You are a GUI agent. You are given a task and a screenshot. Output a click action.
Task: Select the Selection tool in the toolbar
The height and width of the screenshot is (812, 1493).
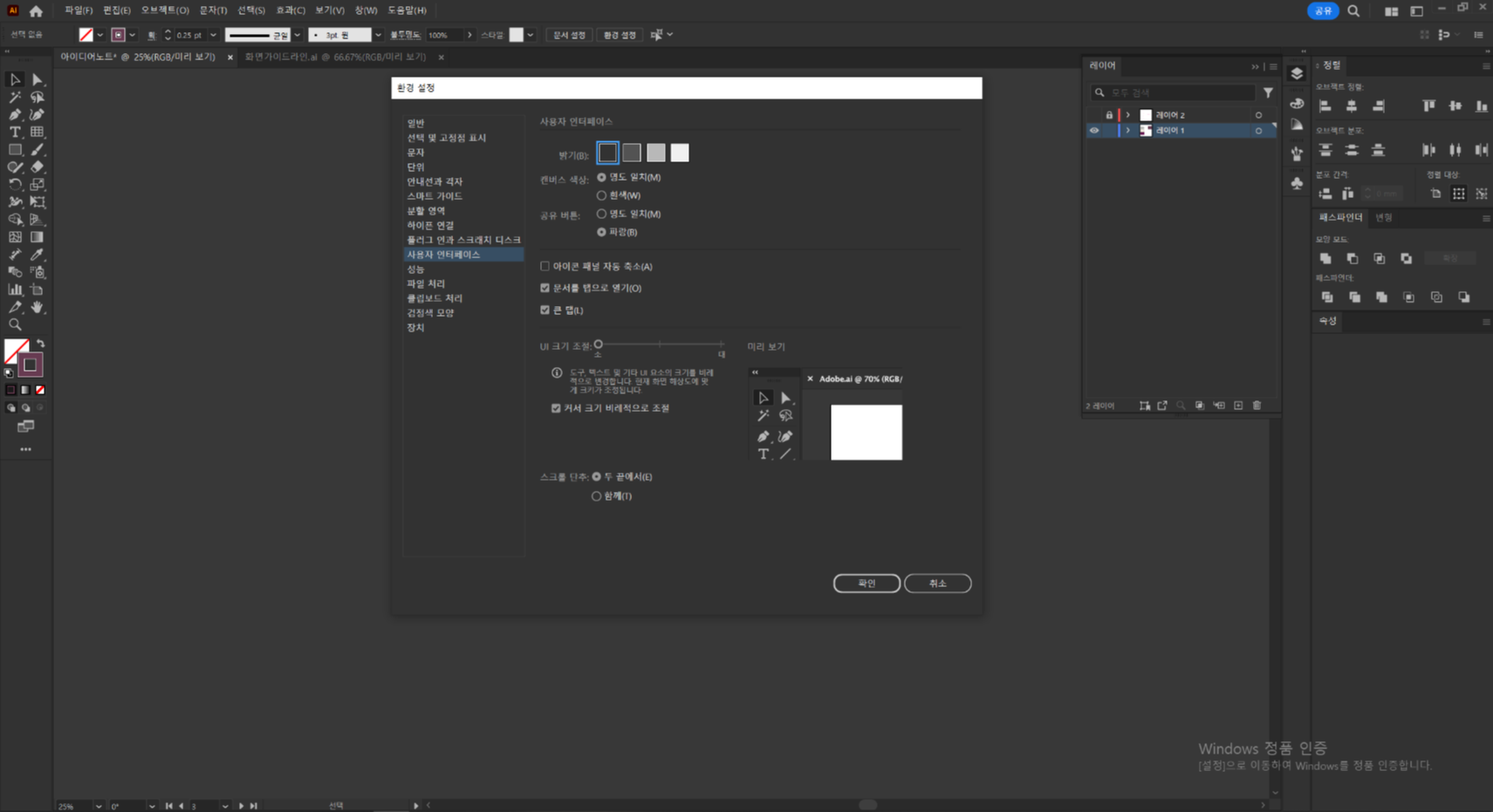[15, 79]
